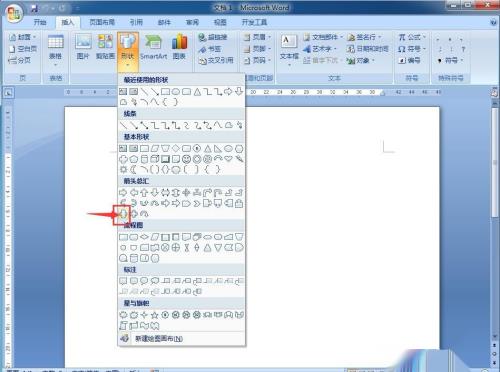This screenshot has width=500, height=372.
Task: Switch to the 引用 References tab
Action: (136, 22)
